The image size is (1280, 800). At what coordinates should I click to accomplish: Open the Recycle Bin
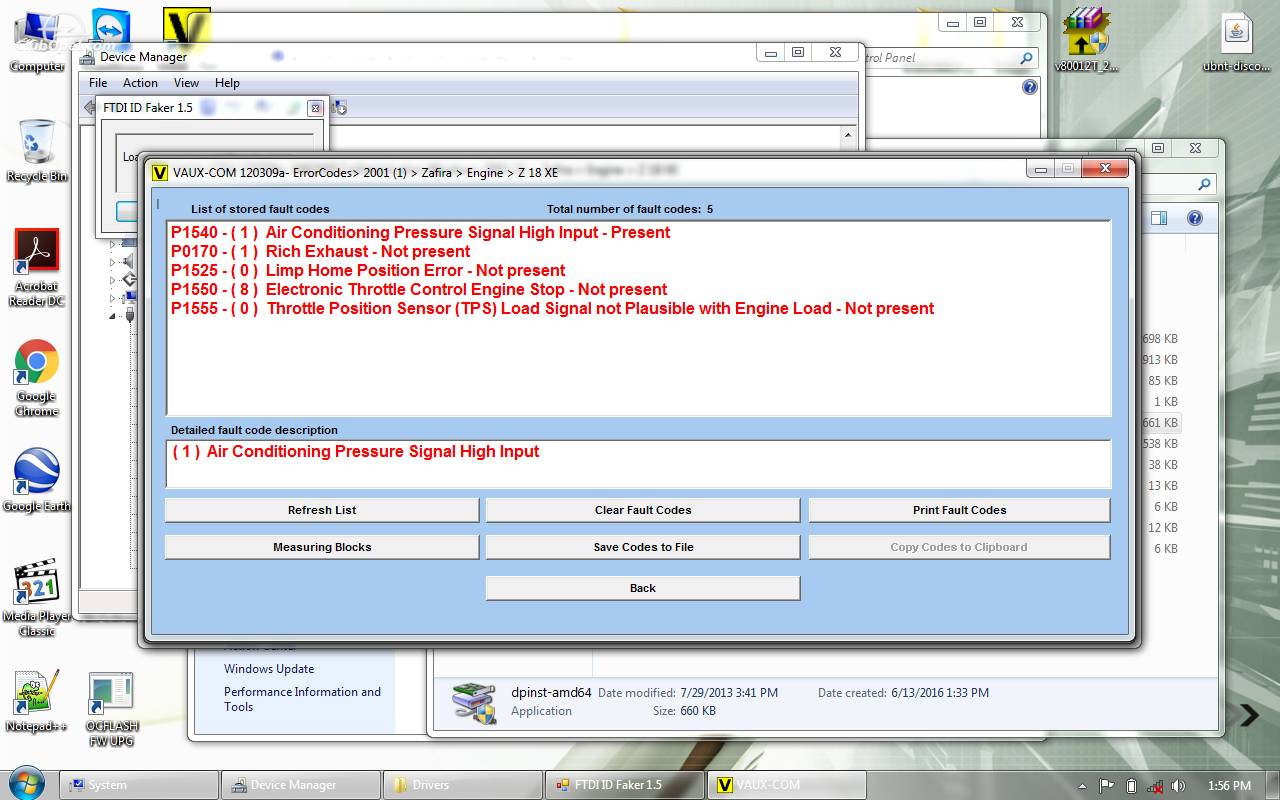pos(36,150)
